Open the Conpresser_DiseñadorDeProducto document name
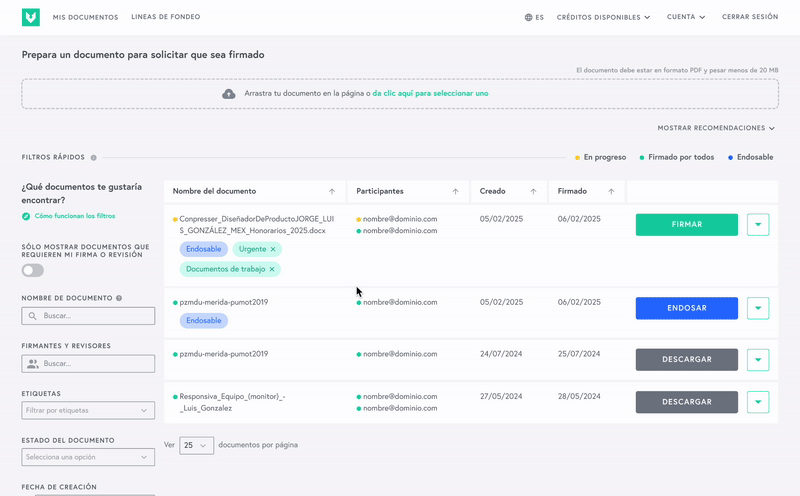The height and width of the screenshot is (496, 800). click(x=257, y=225)
